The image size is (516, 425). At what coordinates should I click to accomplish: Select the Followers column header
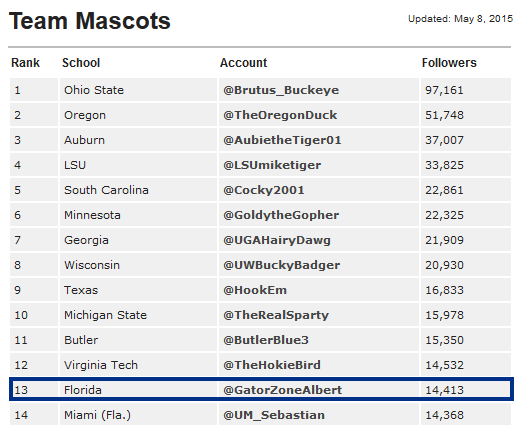click(449, 63)
